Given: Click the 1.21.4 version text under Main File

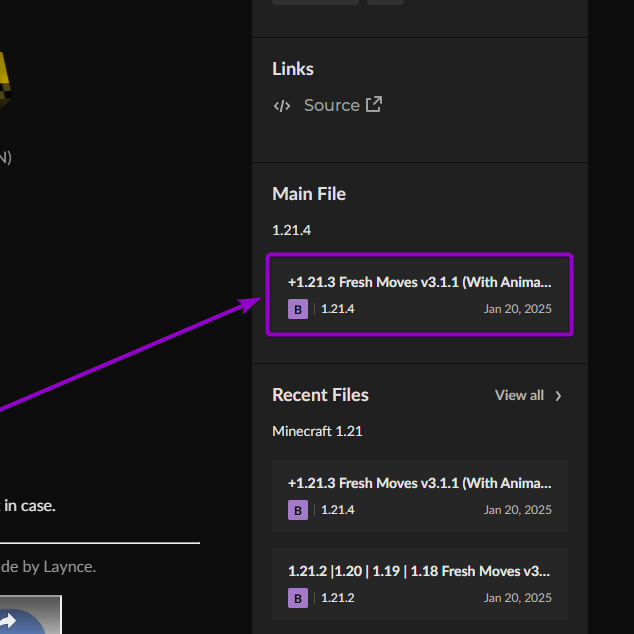Looking at the screenshot, I should (x=292, y=230).
